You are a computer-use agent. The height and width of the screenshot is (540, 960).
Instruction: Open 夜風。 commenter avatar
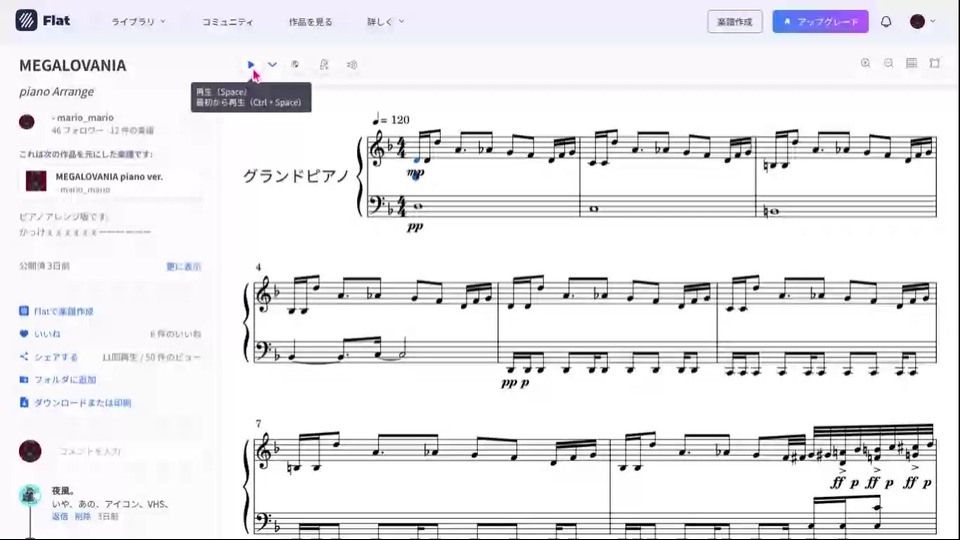(x=29, y=495)
